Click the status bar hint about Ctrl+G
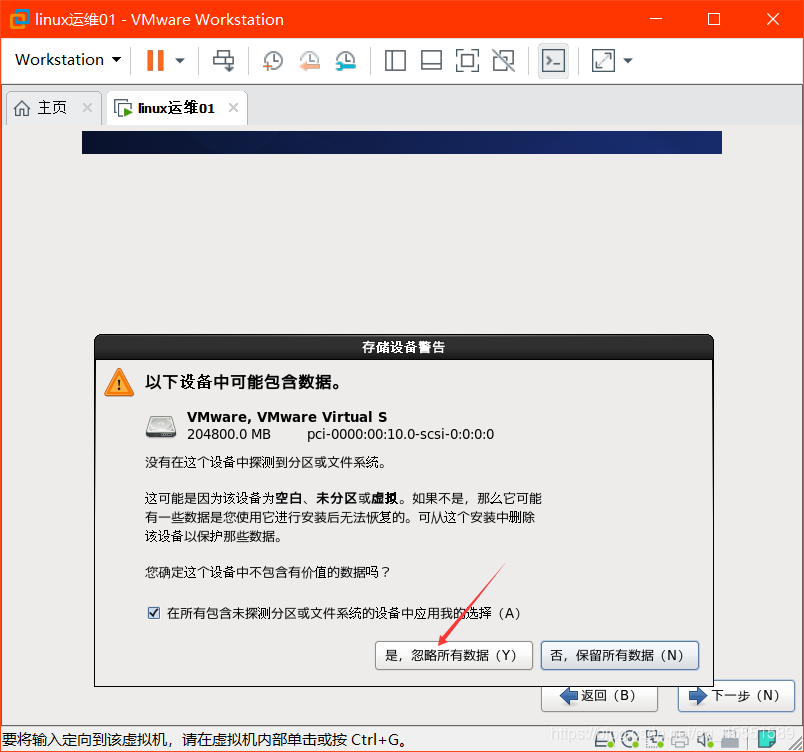The image size is (804, 752). tap(205, 740)
